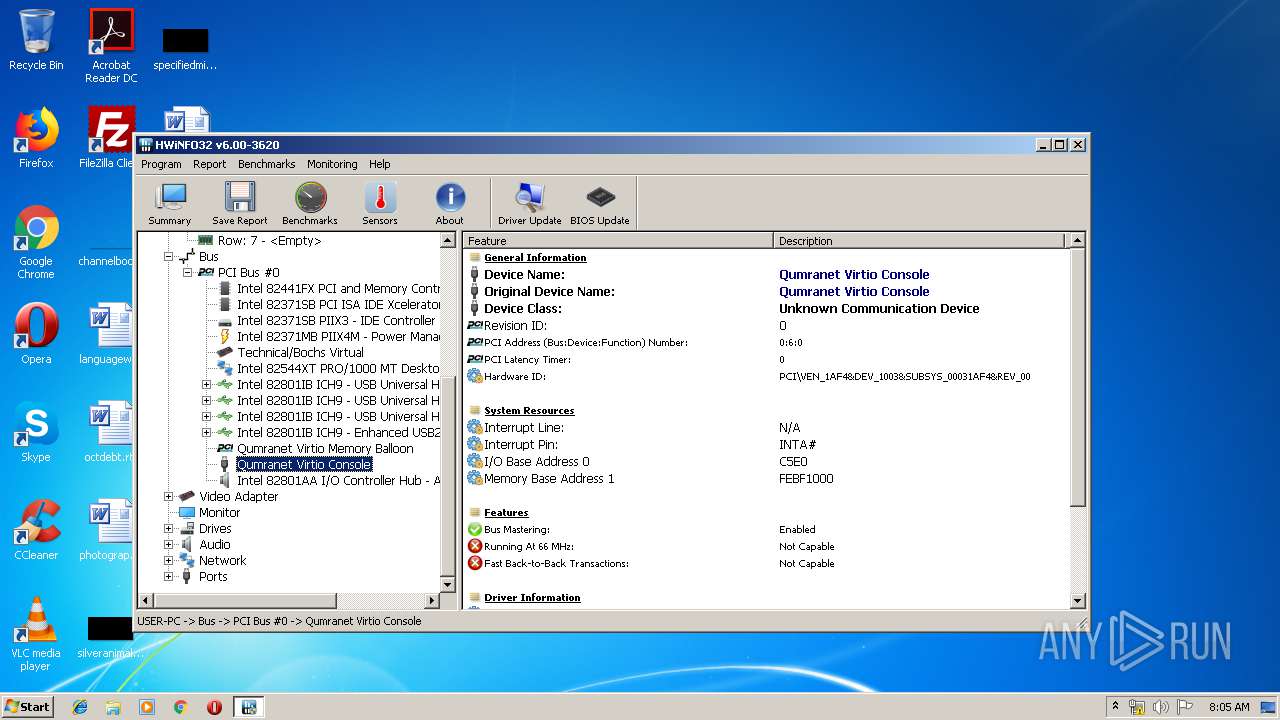
Task: Open Opera from the taskbar
Action: 214,707
